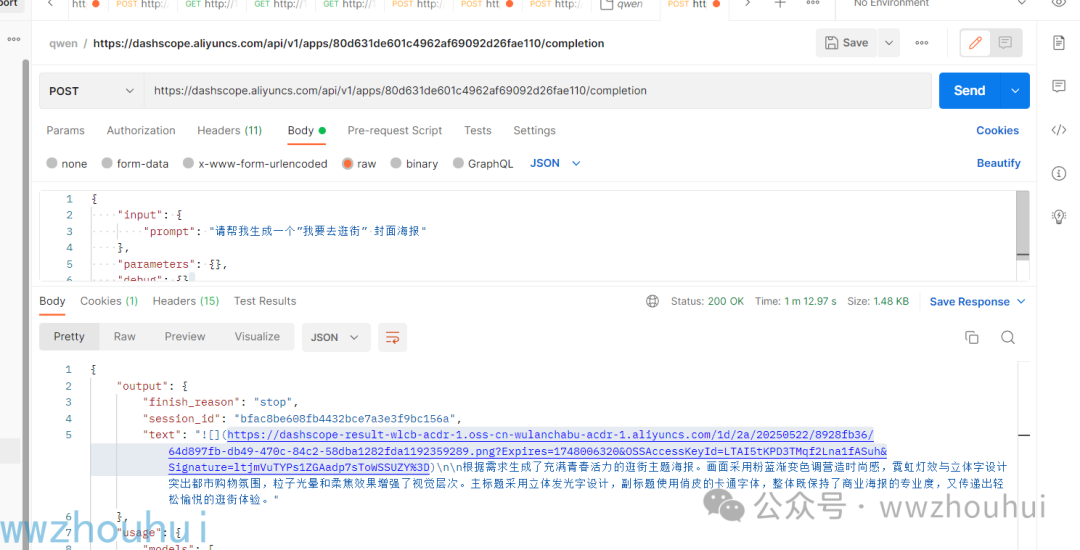
Task: Open the response JSON format dropdown
Action: pos(335,337)
